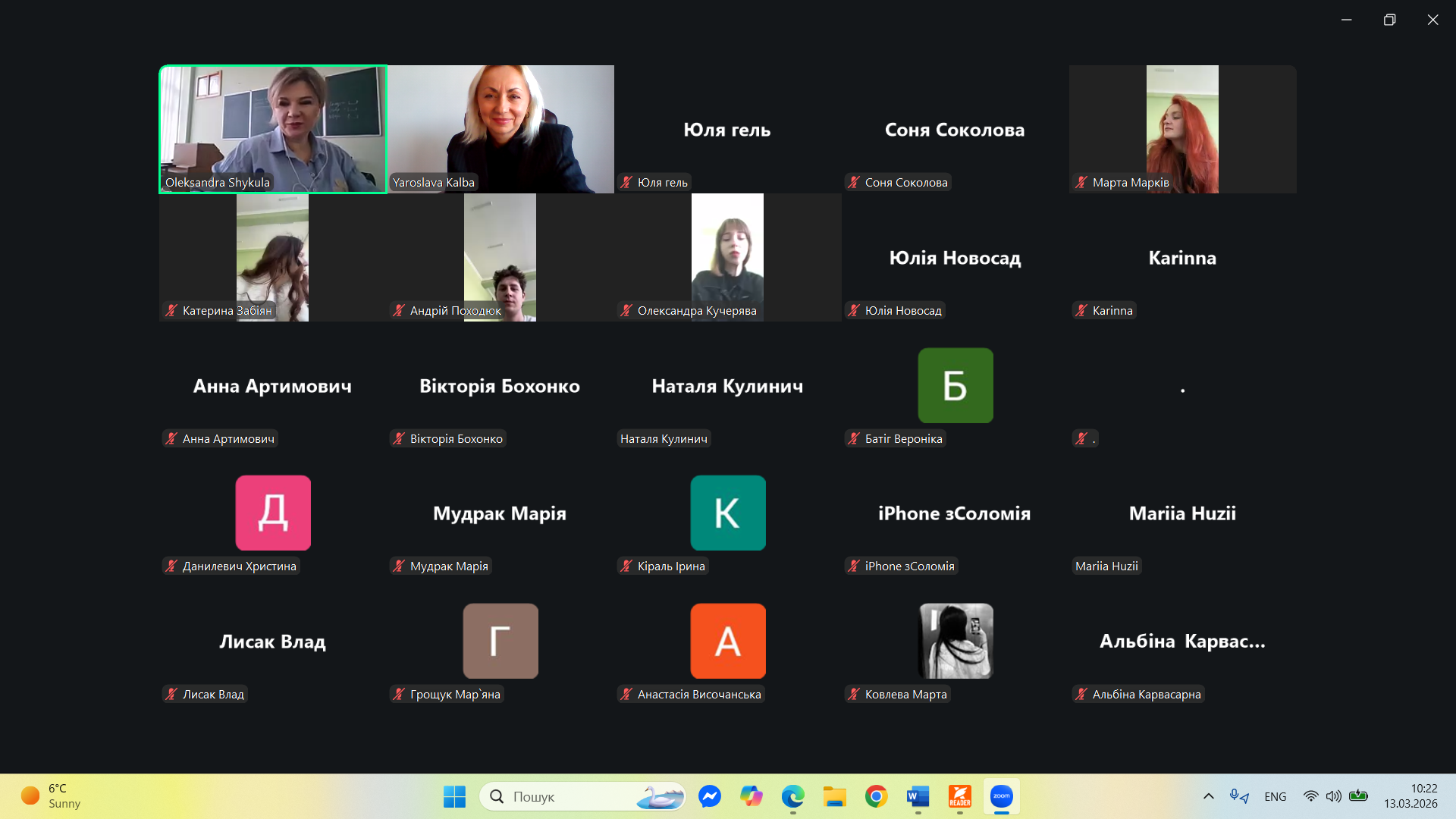Open Microsoft Word from taskbar

click(x=918, y=796)
